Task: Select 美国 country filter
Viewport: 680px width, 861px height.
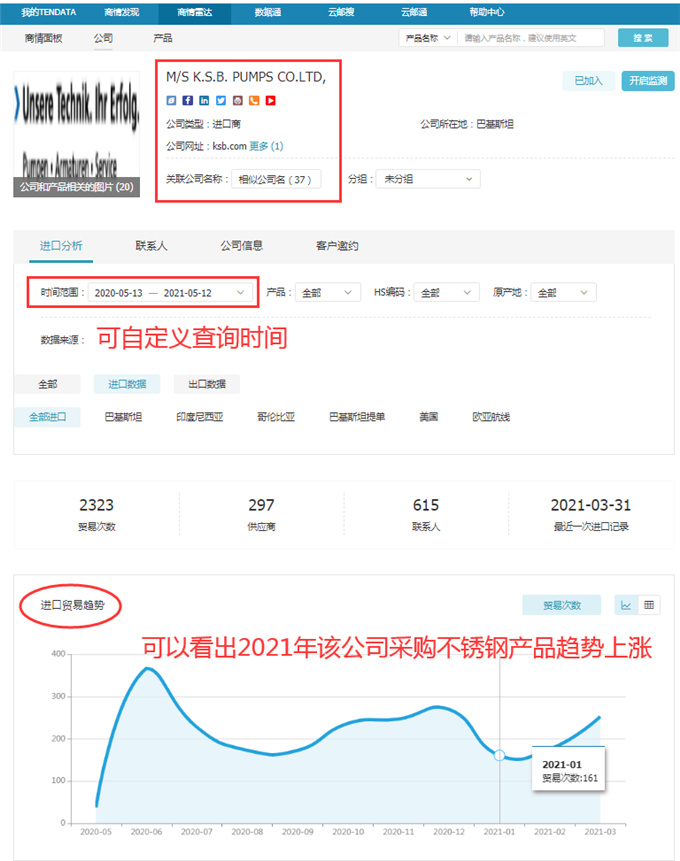Action: [429, 417]
